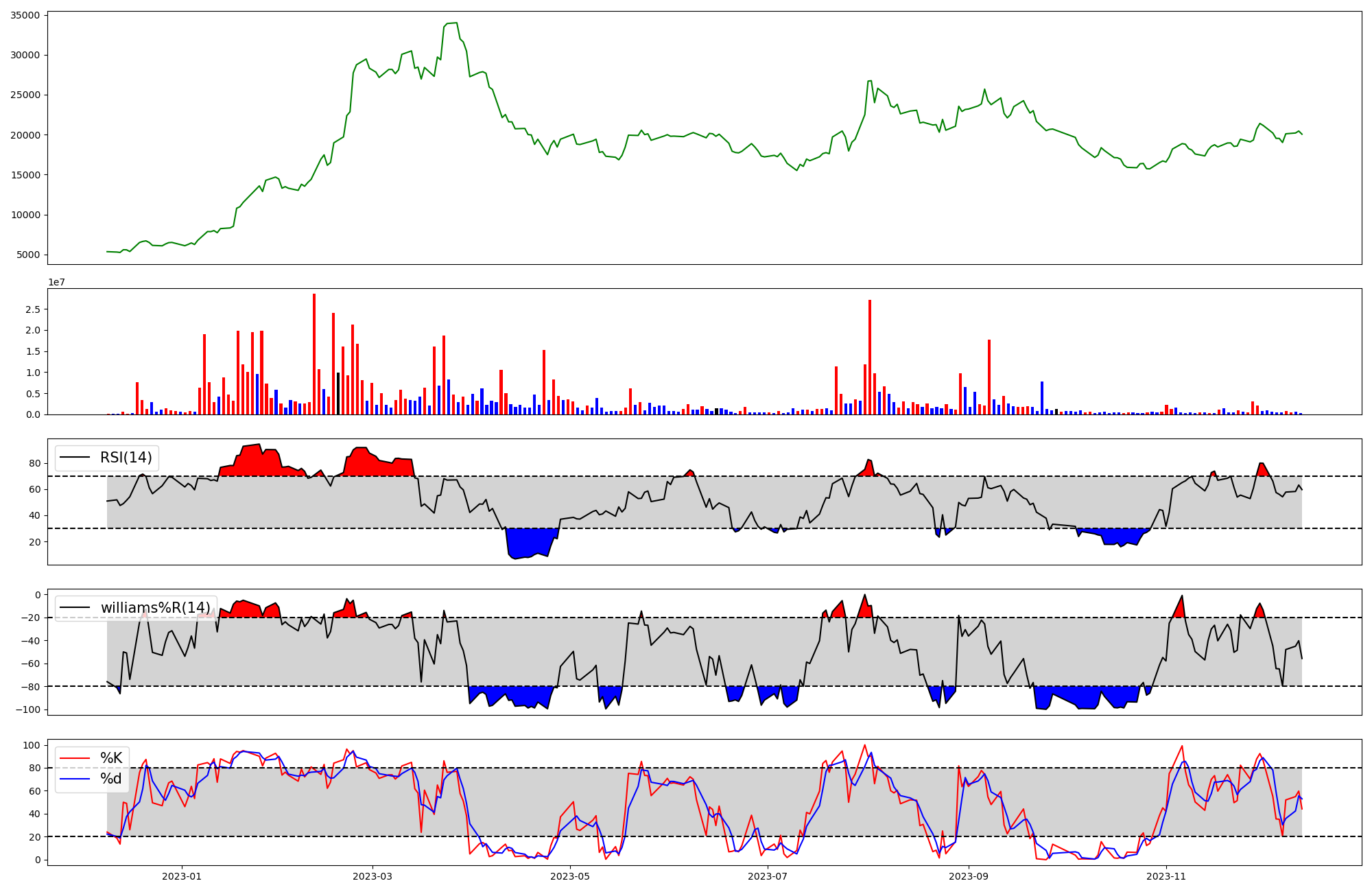Screen dimensions: 1372x892
Task: Click the 2023-07 x-axis date label
Action: pos(768,876)
